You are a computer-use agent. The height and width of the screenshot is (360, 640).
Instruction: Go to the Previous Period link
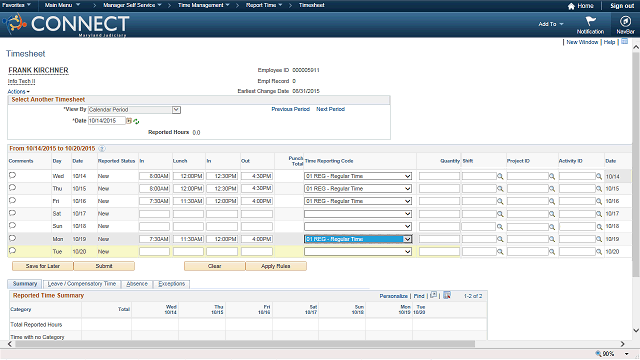point(291,109)
